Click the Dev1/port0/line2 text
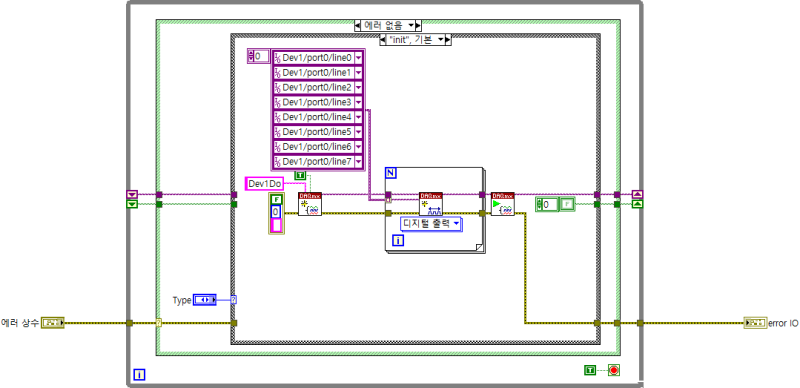This screenshot has height=388, width=800. click(x=317, y=87)
